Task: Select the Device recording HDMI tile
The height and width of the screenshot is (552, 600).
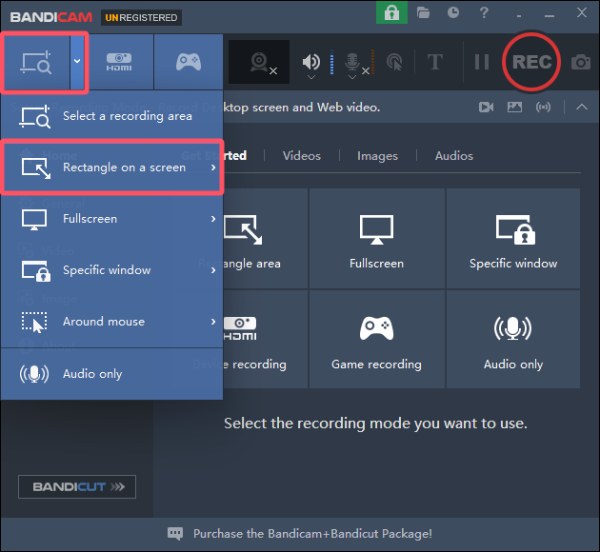Action: tap(266, 339)
